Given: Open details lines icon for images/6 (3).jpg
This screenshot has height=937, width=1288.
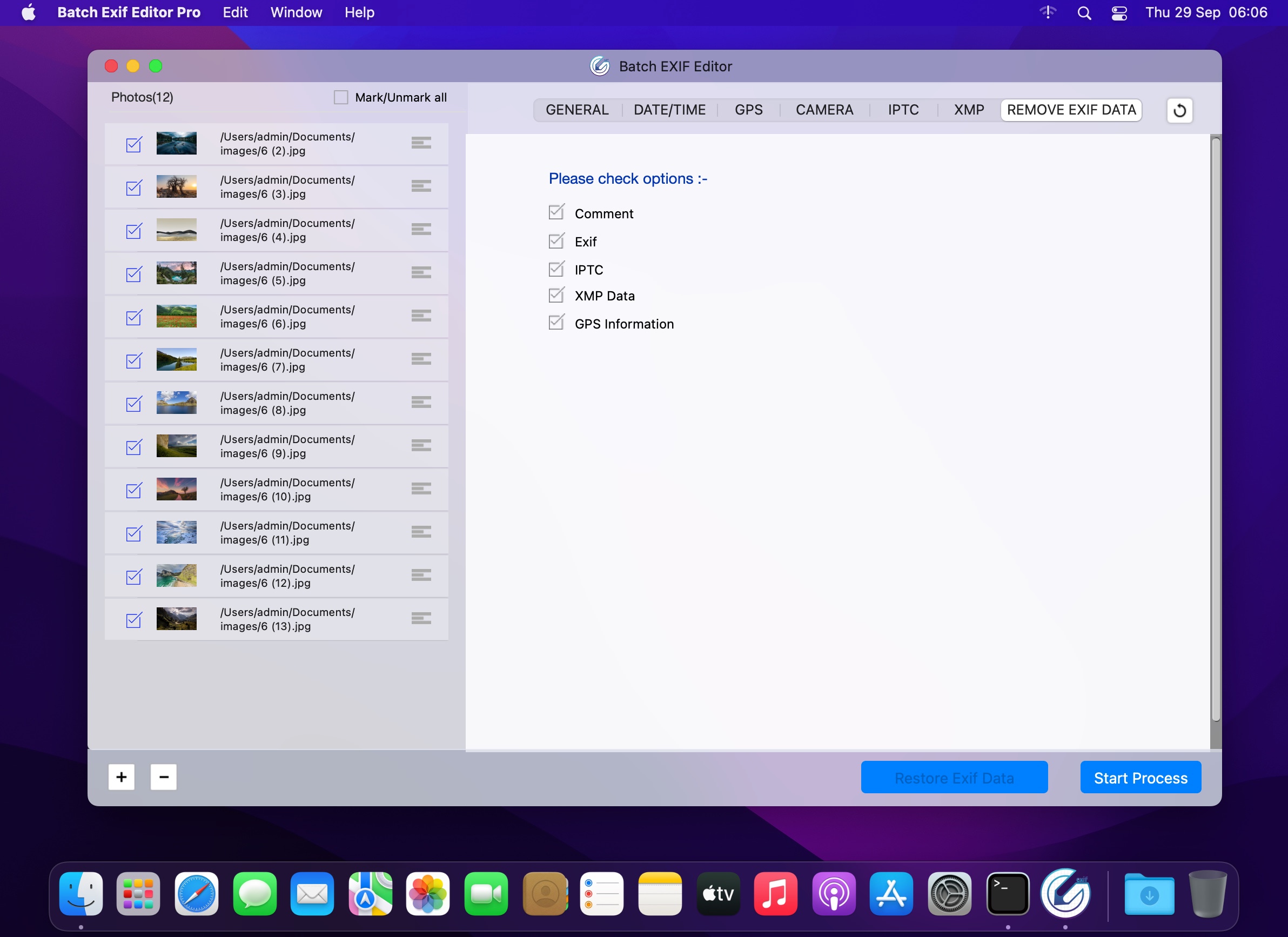Looking at the screenshot, I should [421, 186].
